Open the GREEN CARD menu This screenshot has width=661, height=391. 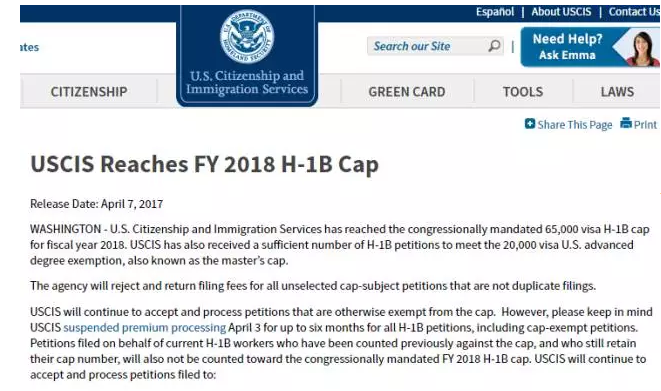pyautogui.click(x=407, y=91)
